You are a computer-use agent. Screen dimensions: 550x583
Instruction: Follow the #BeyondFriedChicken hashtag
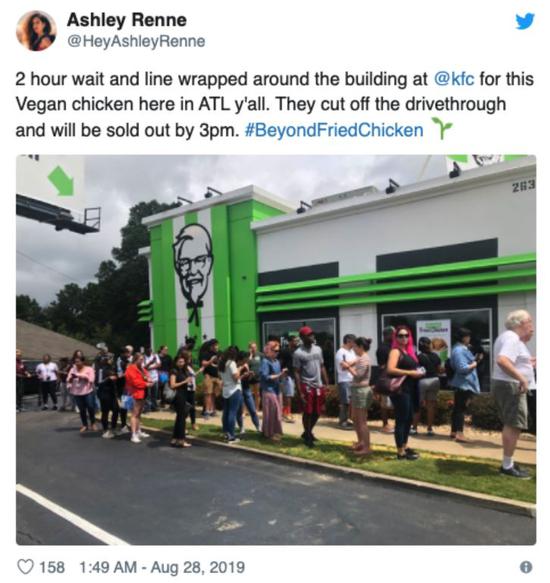(x=334, y=130)
